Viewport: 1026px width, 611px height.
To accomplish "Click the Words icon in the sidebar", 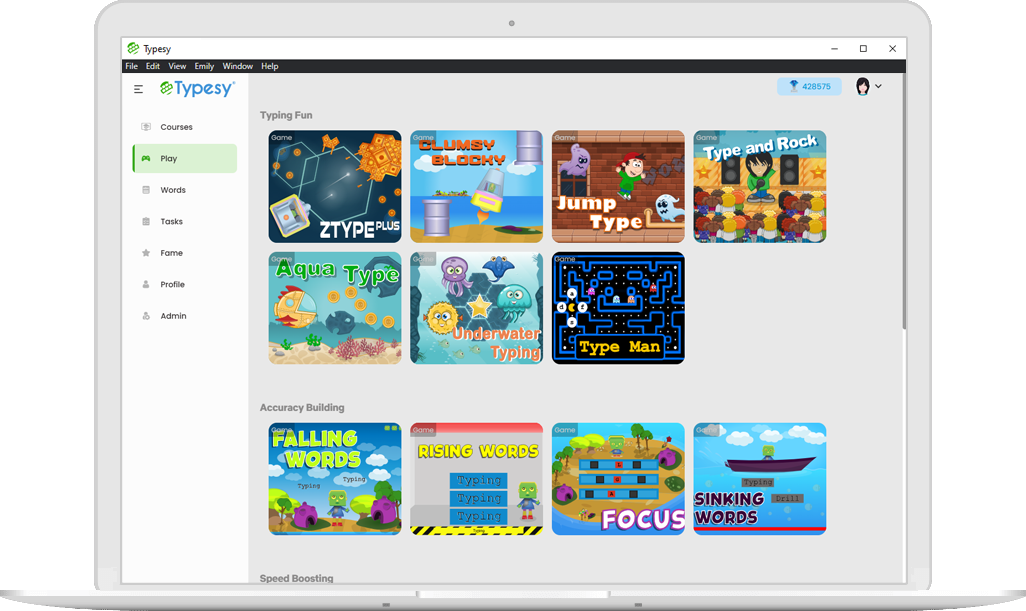I will click(x=146, y=190).
